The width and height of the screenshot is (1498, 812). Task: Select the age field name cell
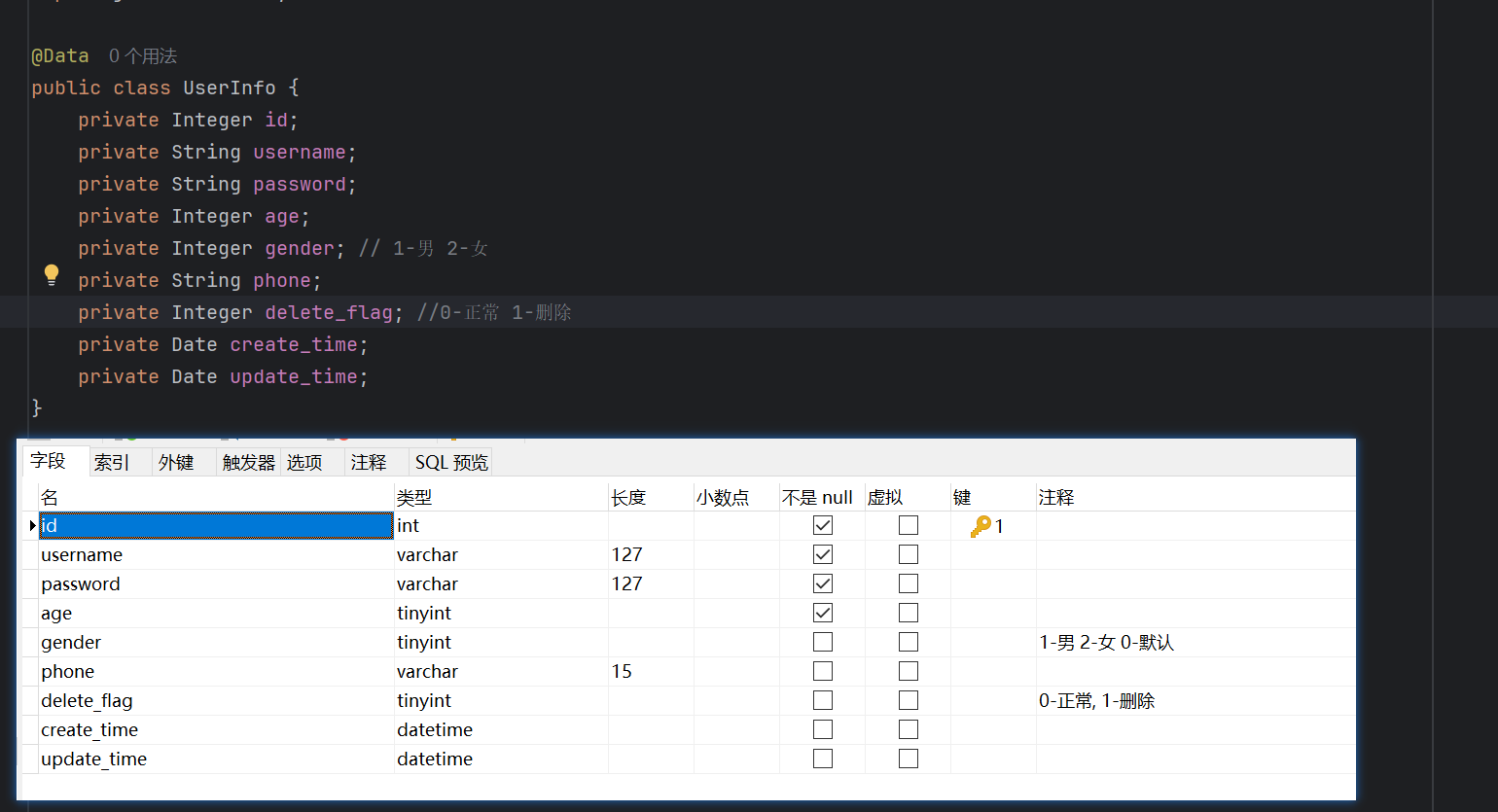click(216, 614)
